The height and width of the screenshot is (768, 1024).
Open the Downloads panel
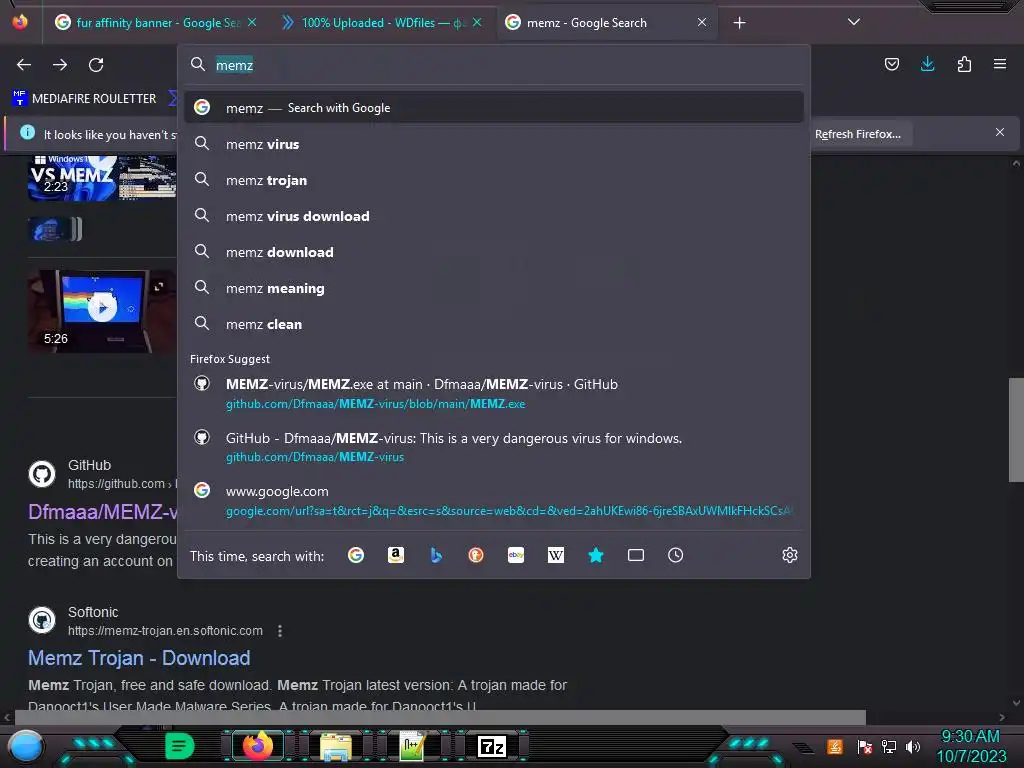coord(927,64)
